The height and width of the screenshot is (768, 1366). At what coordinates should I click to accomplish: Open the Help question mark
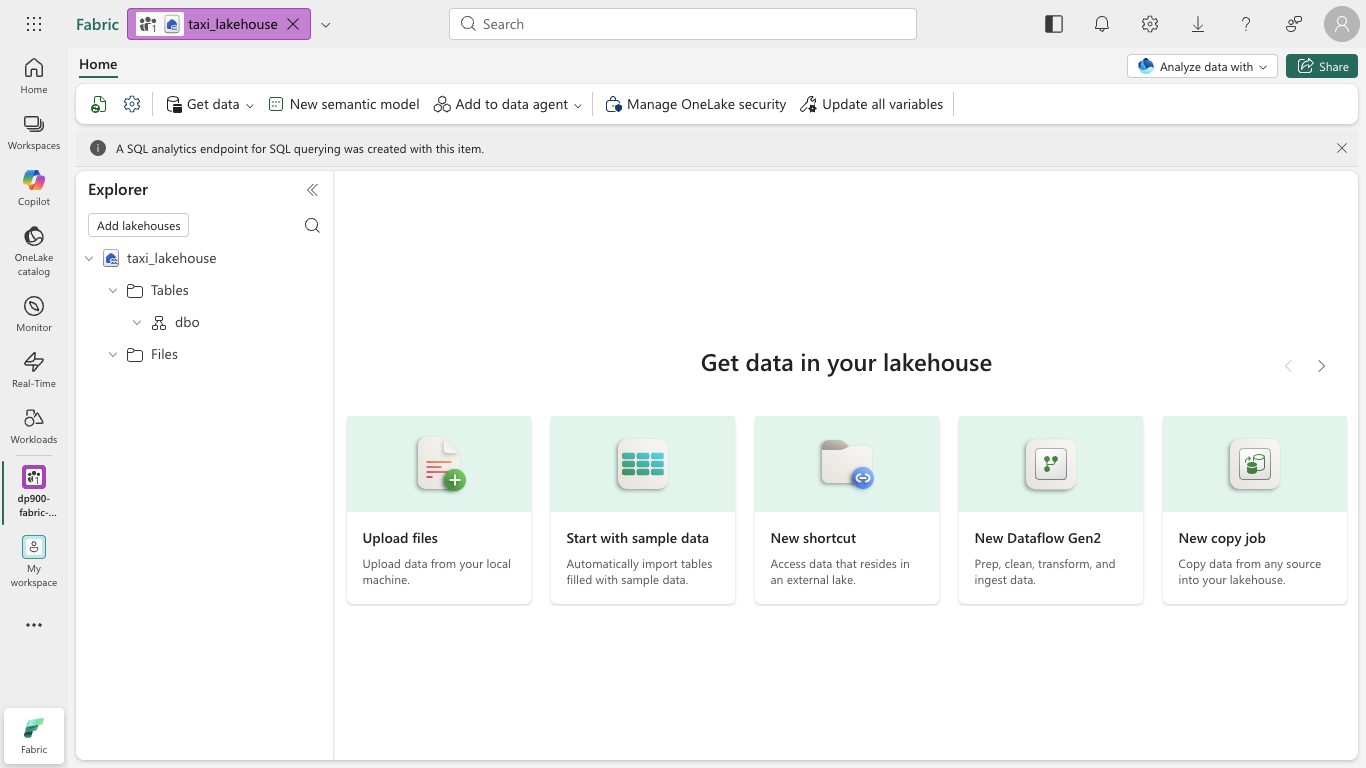(1246, 24)
